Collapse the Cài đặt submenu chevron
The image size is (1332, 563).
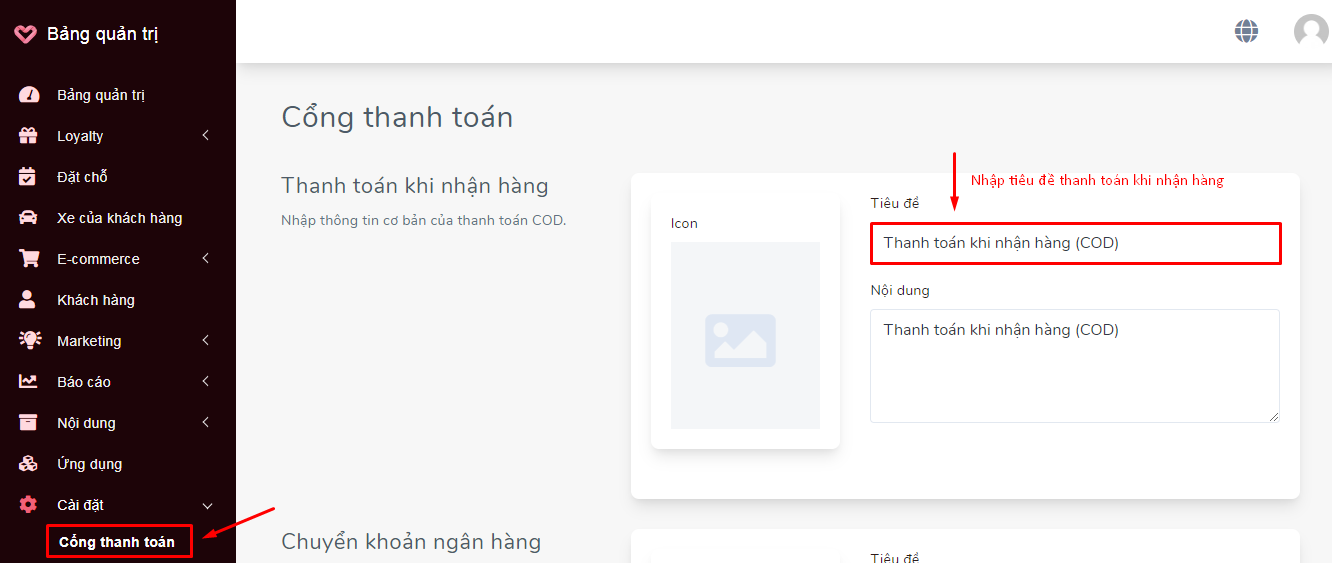(207, 505)
